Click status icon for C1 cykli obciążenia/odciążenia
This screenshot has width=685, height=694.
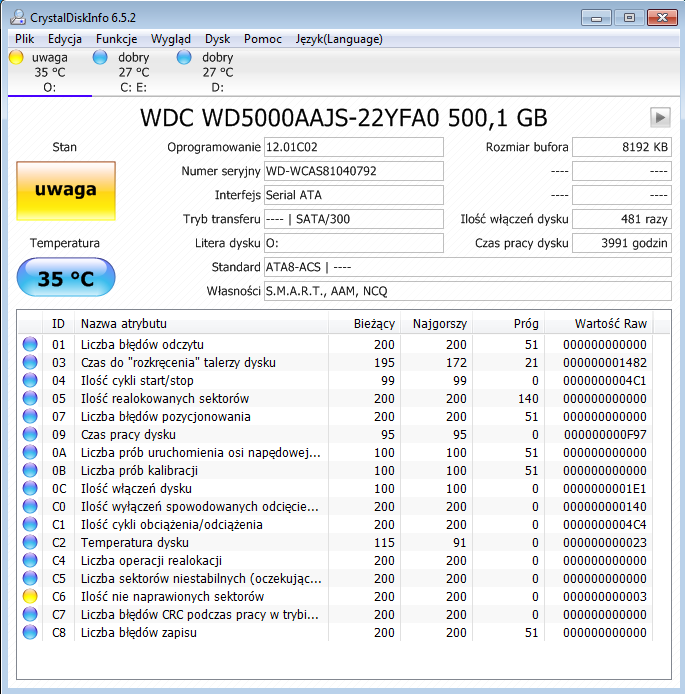30,524
